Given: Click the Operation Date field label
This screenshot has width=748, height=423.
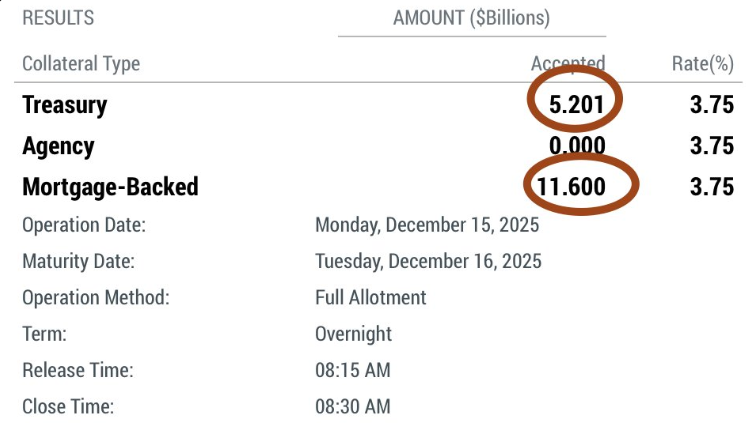Looking at the screenshot, I should pos(84,225).
